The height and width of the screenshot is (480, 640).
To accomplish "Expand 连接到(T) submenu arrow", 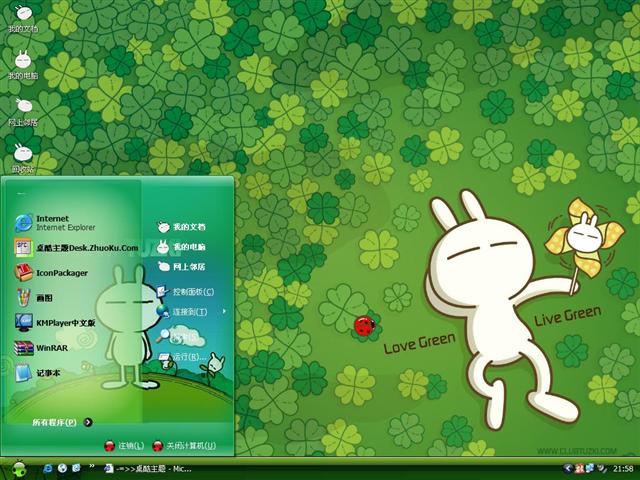I will (x=224, y=311).
